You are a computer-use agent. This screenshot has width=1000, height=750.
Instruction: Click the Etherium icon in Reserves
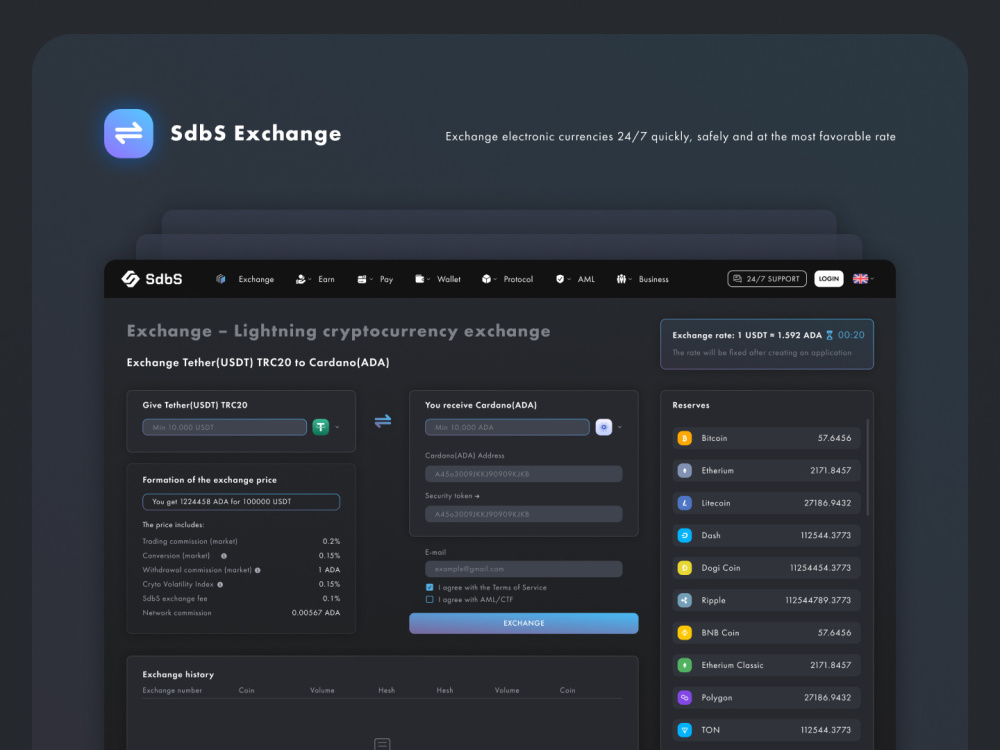pos(684,471)
